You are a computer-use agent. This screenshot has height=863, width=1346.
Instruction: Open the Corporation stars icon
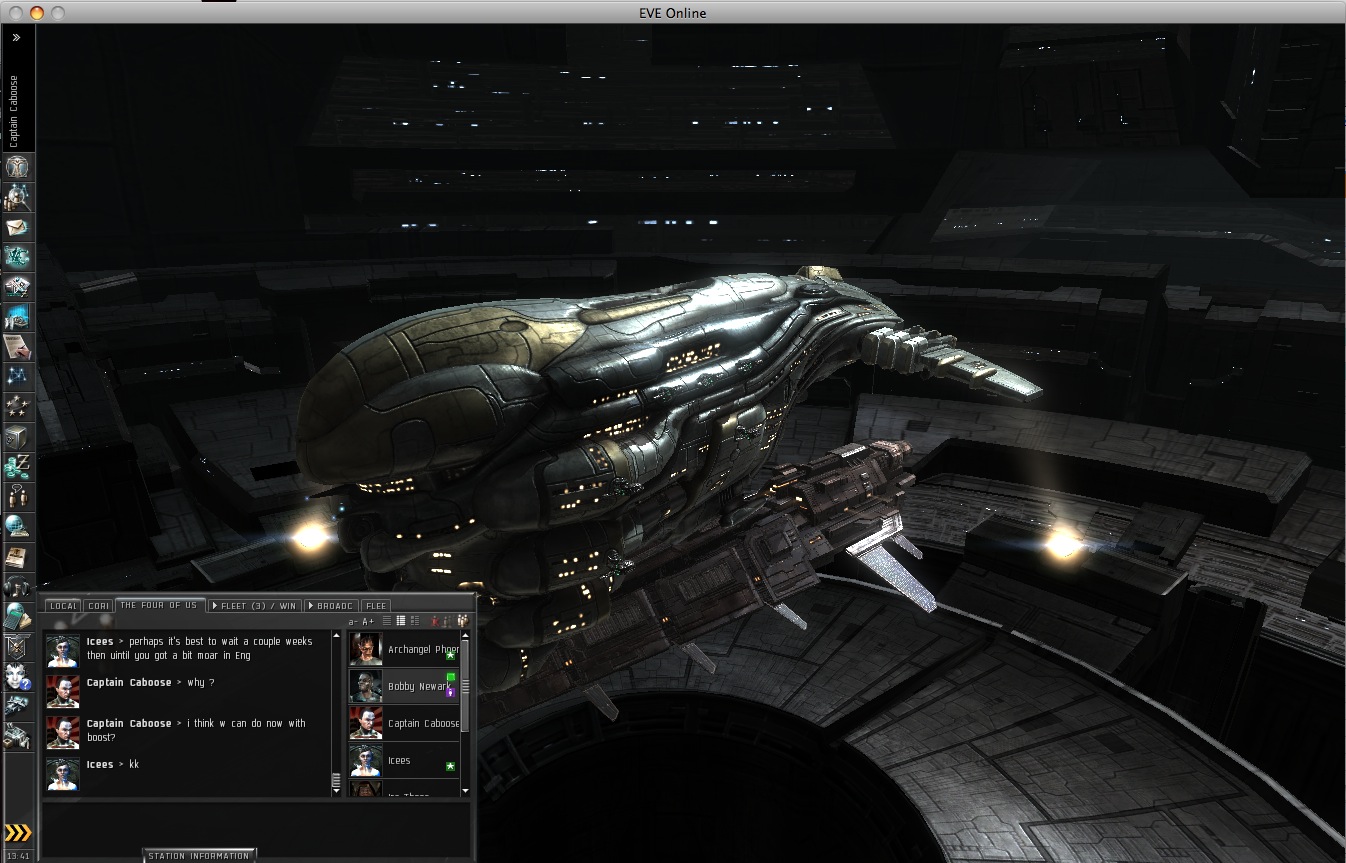tap(18, 406)
